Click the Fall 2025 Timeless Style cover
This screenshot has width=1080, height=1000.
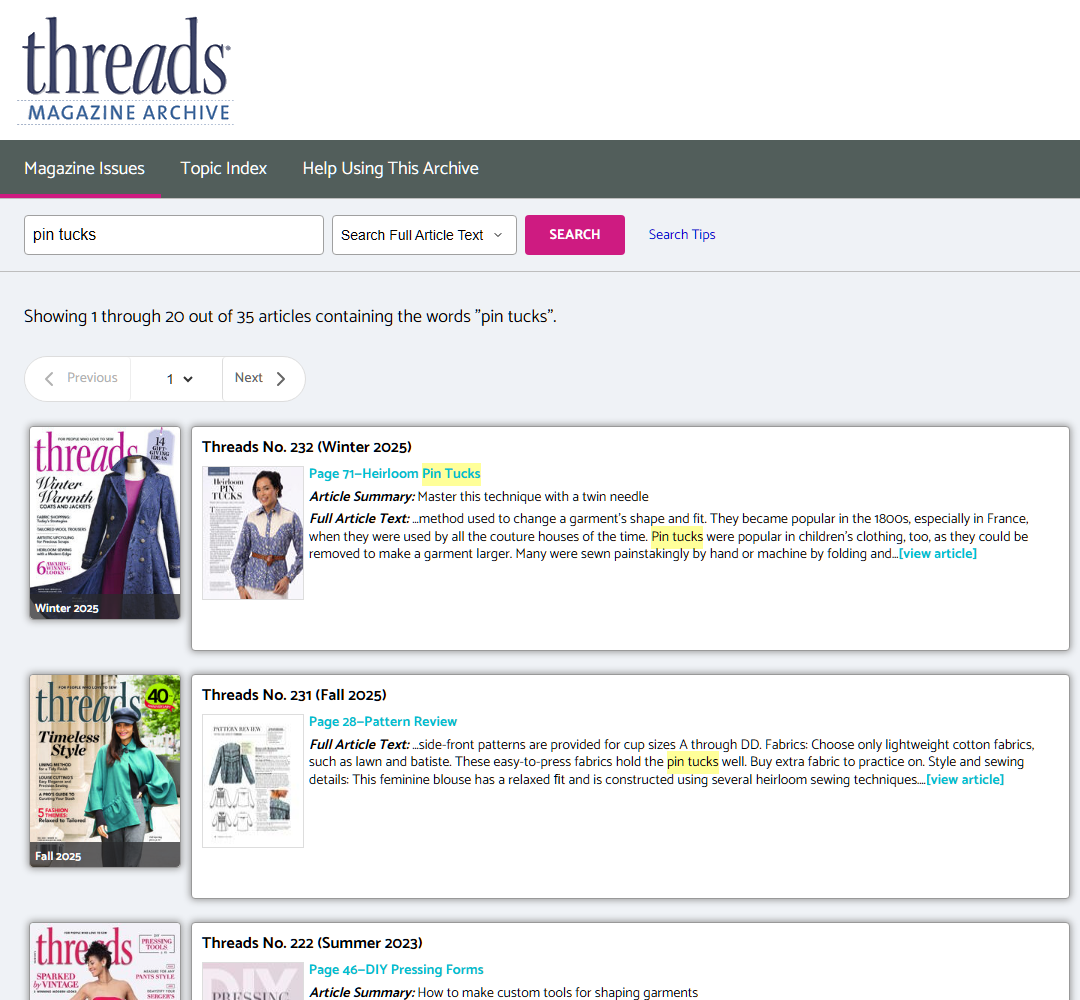click(104, 770)
